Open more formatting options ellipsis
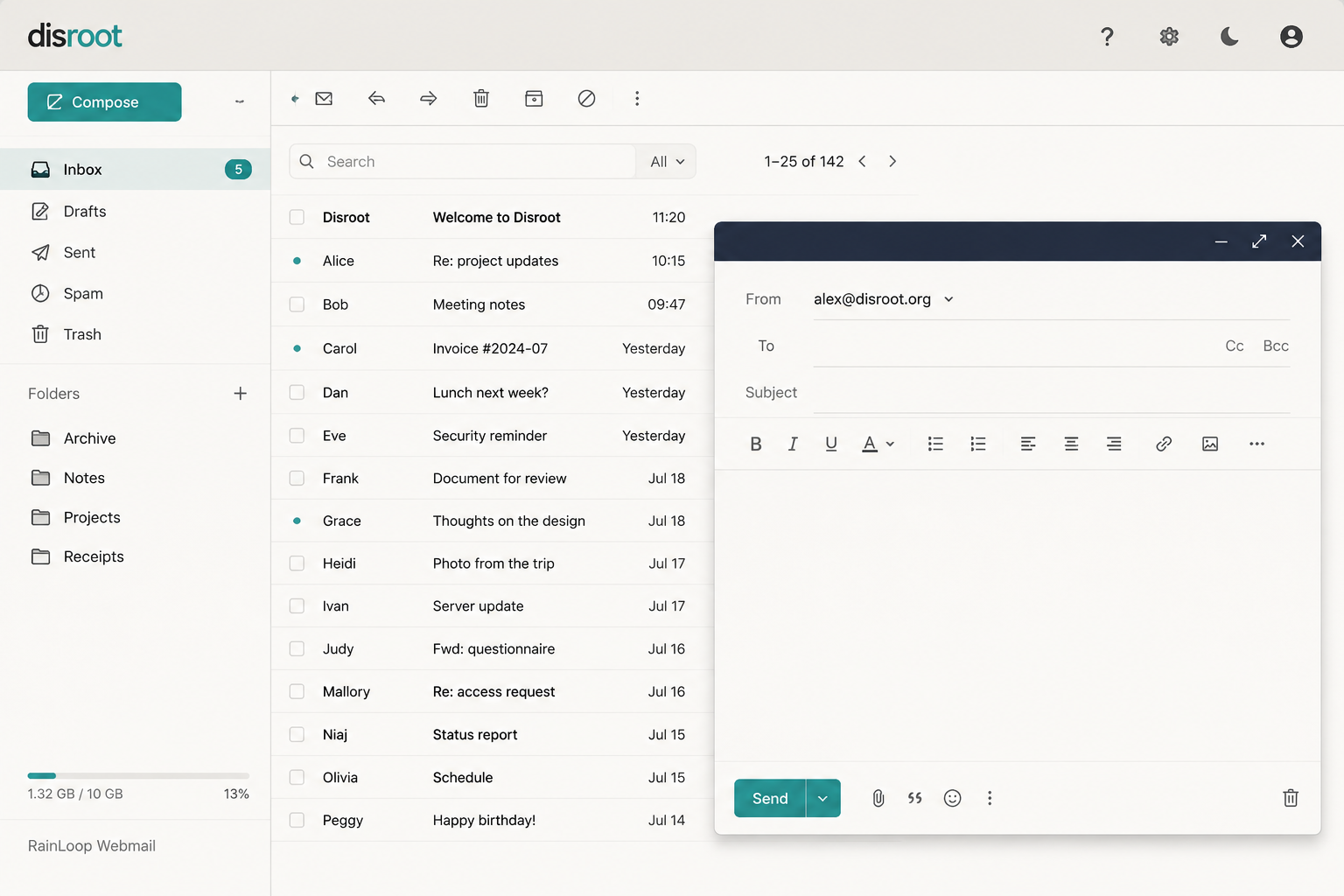 1256,444
